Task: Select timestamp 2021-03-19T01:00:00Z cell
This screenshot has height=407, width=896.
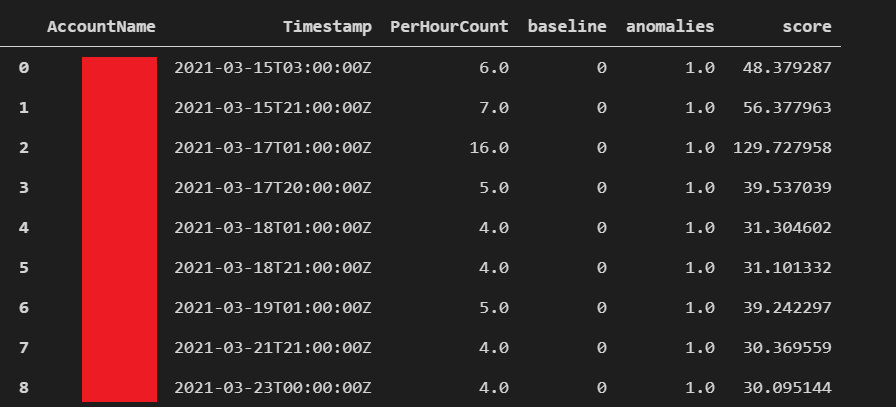Action: coord(272,307)
